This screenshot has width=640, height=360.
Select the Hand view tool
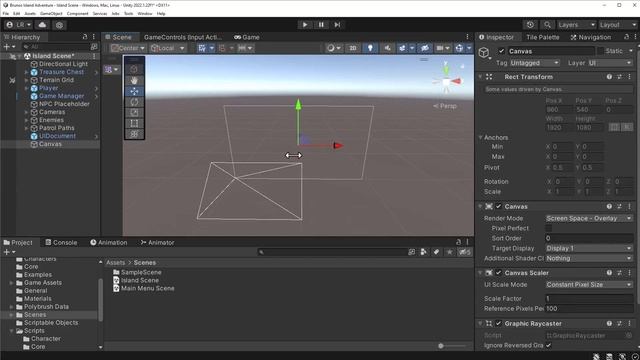(x=134, y=80)
